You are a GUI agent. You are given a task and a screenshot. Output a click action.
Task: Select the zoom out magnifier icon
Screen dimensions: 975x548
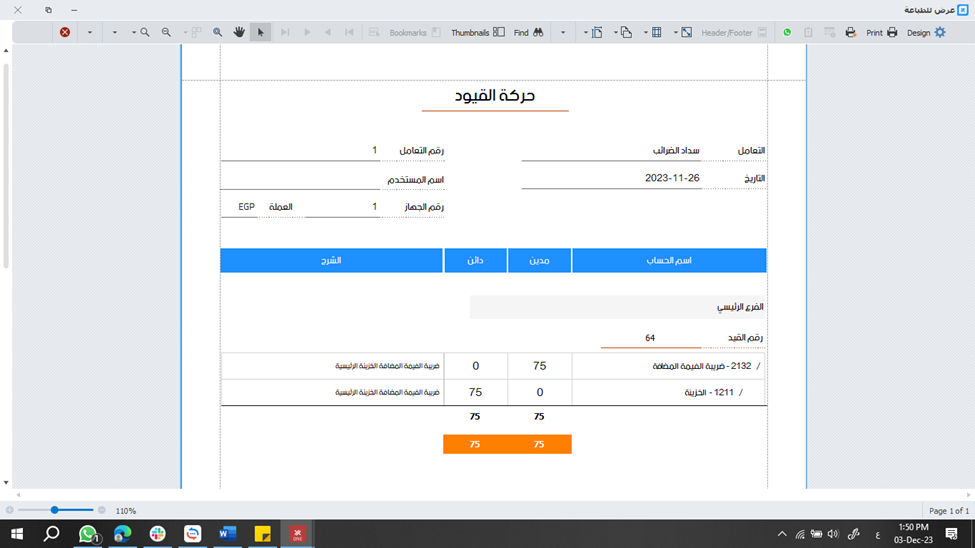click(x=166, y=32)
